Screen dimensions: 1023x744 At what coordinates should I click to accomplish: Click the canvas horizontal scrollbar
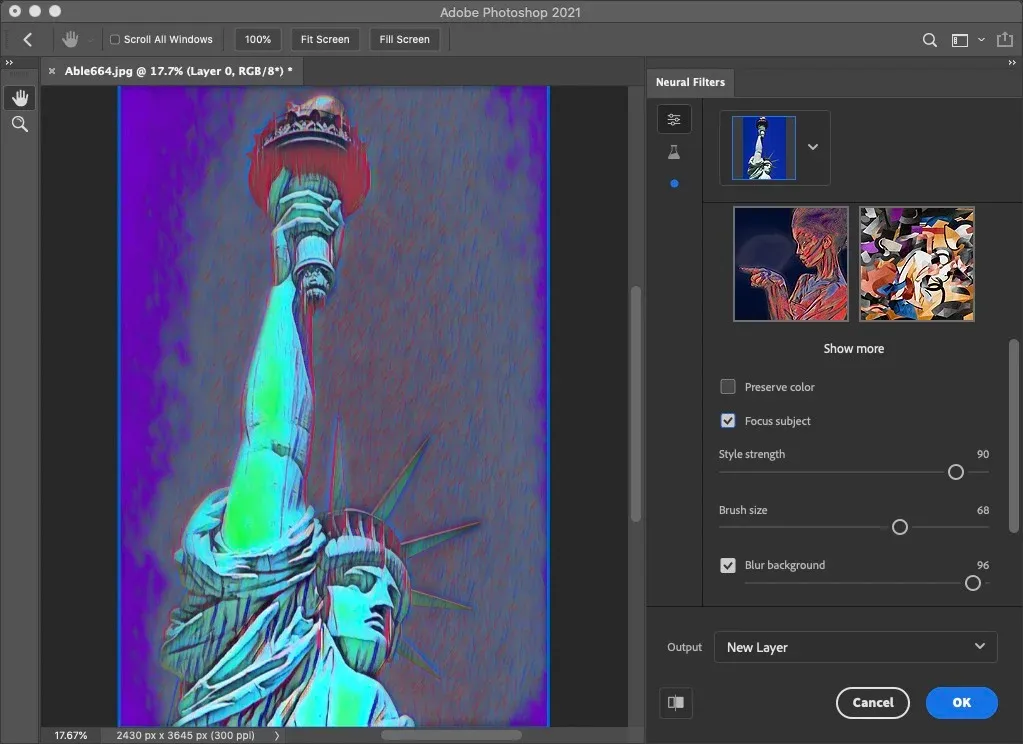pyautogui.click(x=451, y=736)
